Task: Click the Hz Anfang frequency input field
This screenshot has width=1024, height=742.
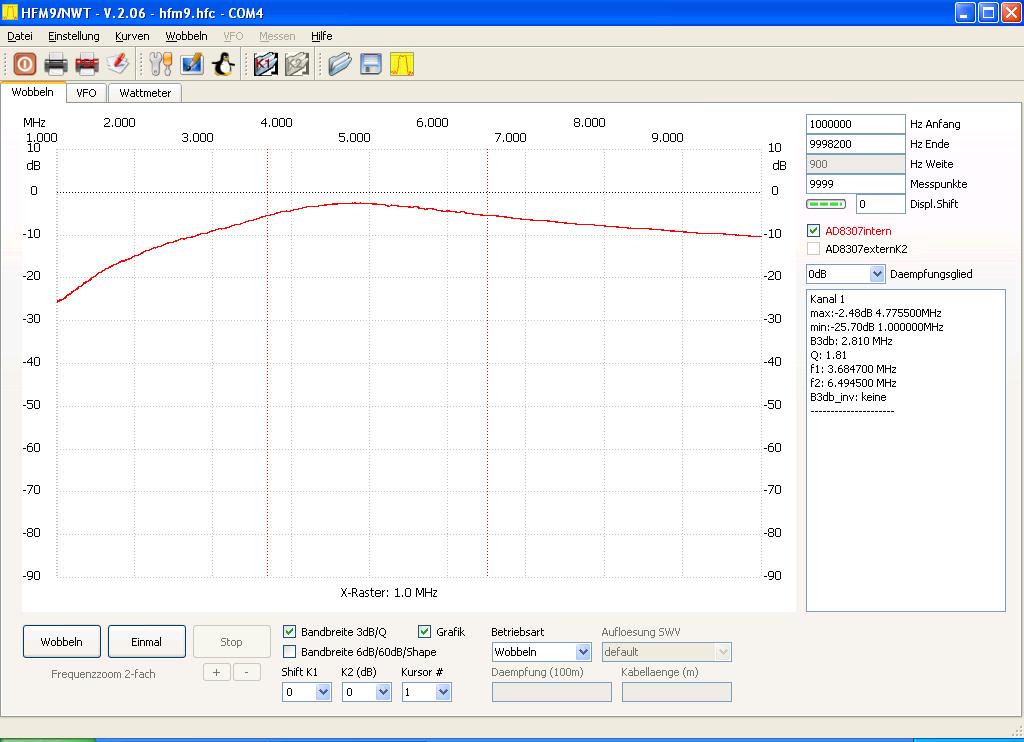Action: (855, 124)
